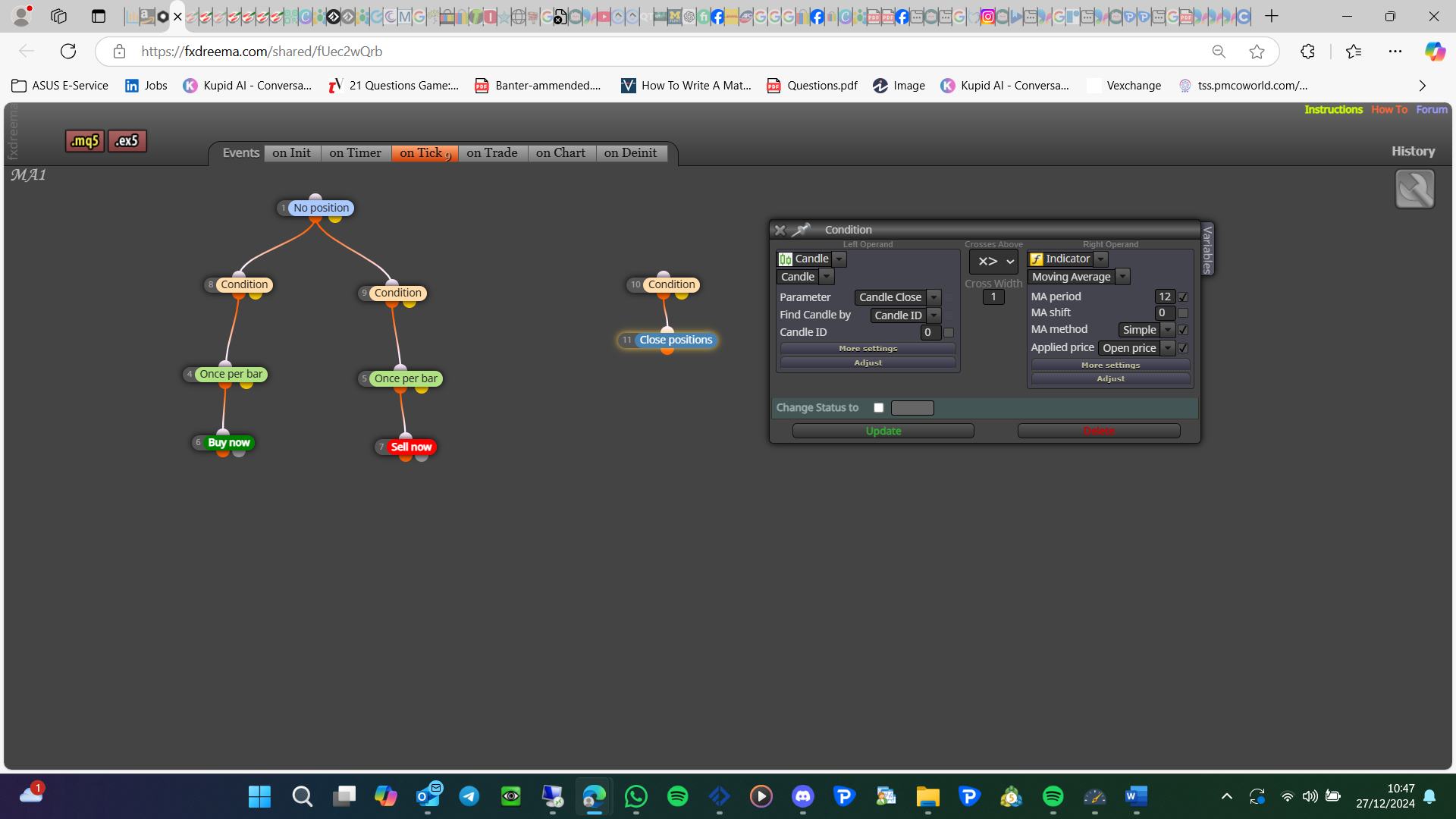This screenshot has width=1456, height=819.
Task: Click the .mq5 export icon
Action: 84,141
